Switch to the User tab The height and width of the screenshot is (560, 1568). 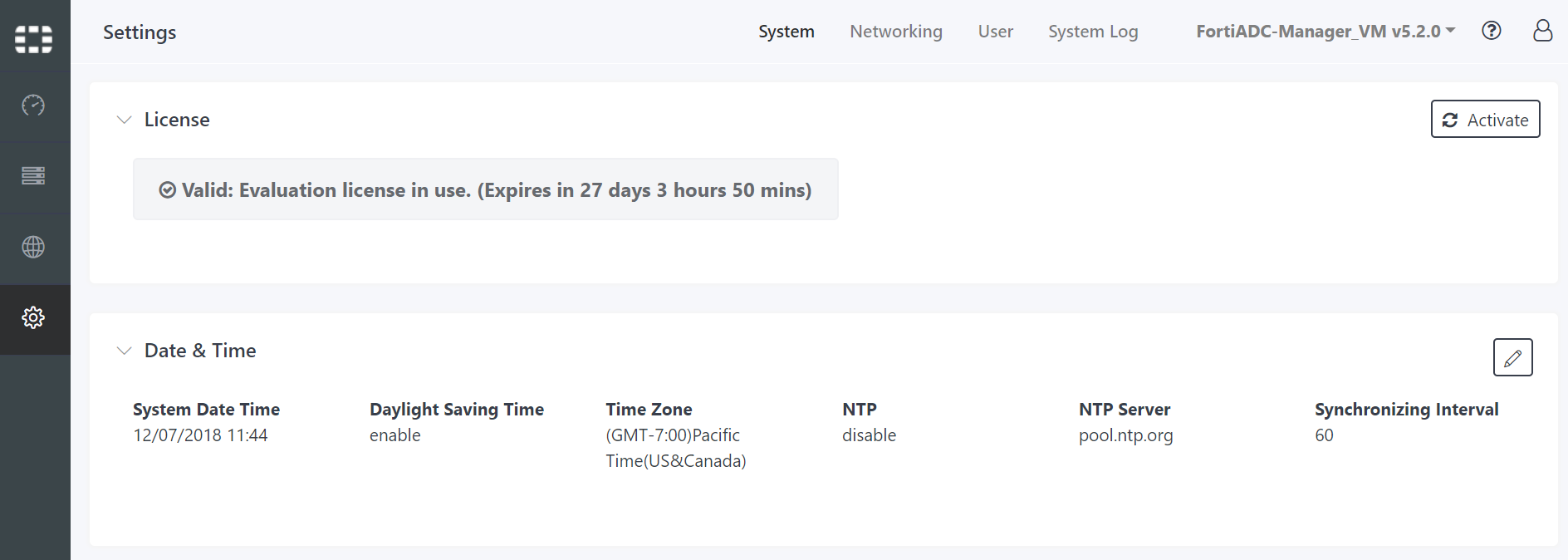pos(995,32)
